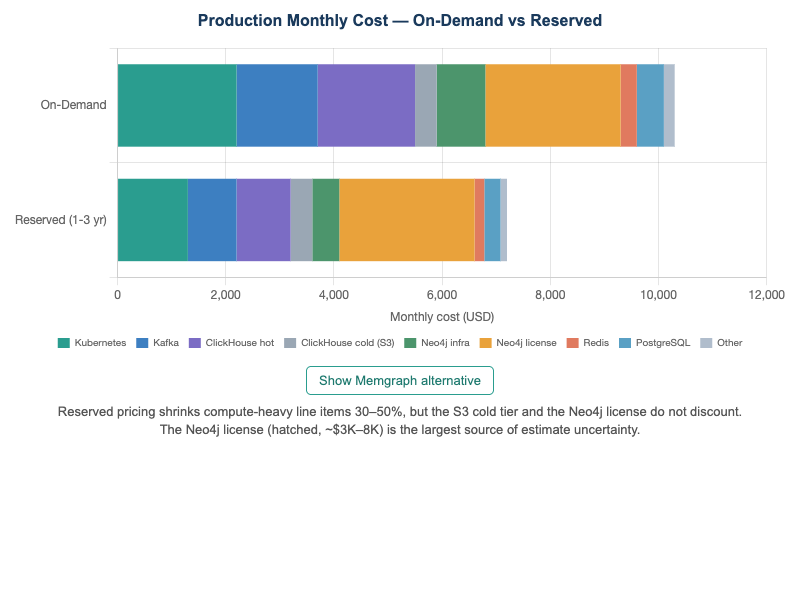The width and height of the screenshot is (800, 600).
Task: Click the 10,000 x-axis tick label
Action: click(x=658, y=295)
